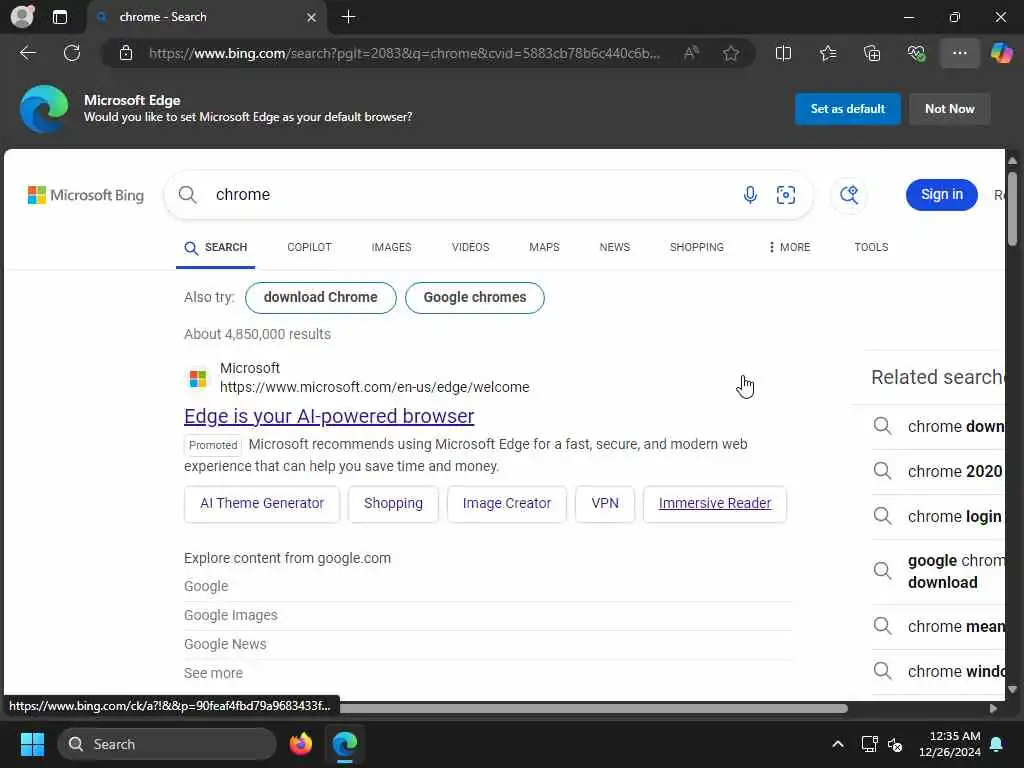Image resolution: width=1024 pixels, height=768 pixels.
Task: Select related search chrome login
Action: (938, 517)
